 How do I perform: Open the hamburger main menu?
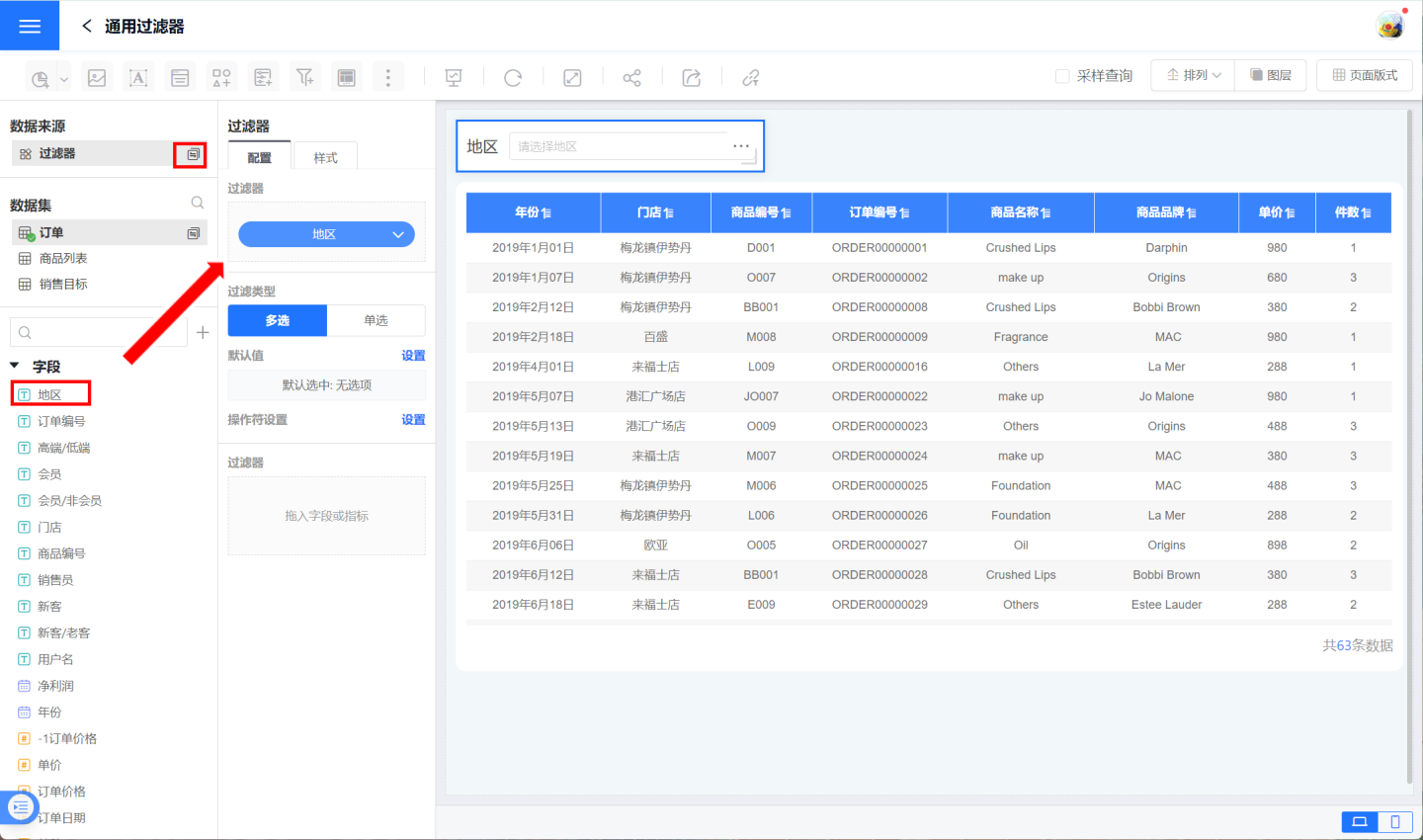pos(30,26)
